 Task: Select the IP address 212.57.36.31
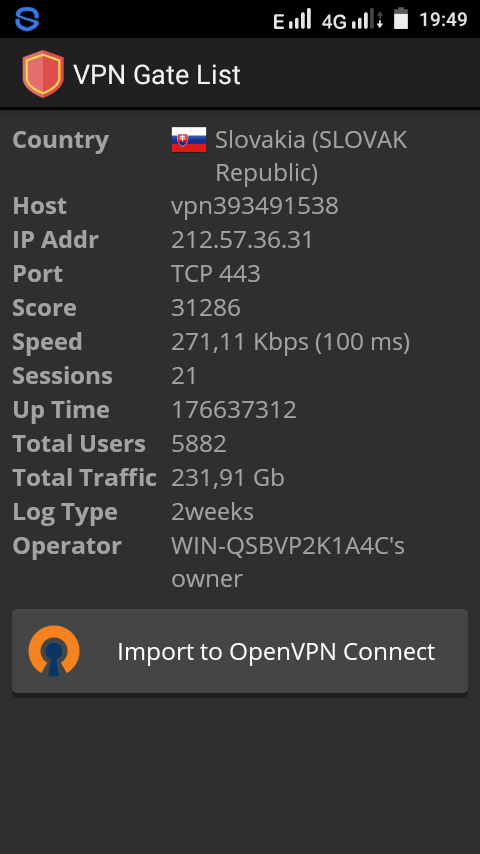click(x=242, y=240)
